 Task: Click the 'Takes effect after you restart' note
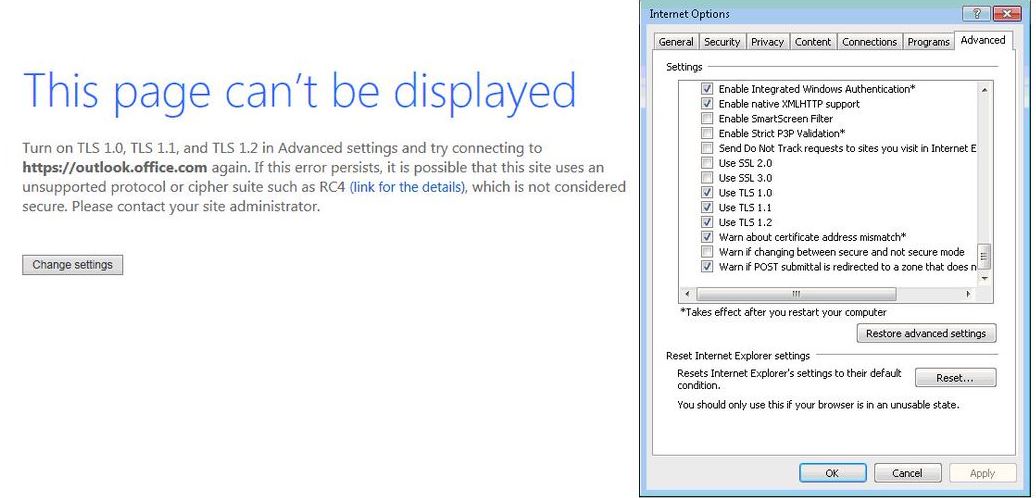point(783,312)
